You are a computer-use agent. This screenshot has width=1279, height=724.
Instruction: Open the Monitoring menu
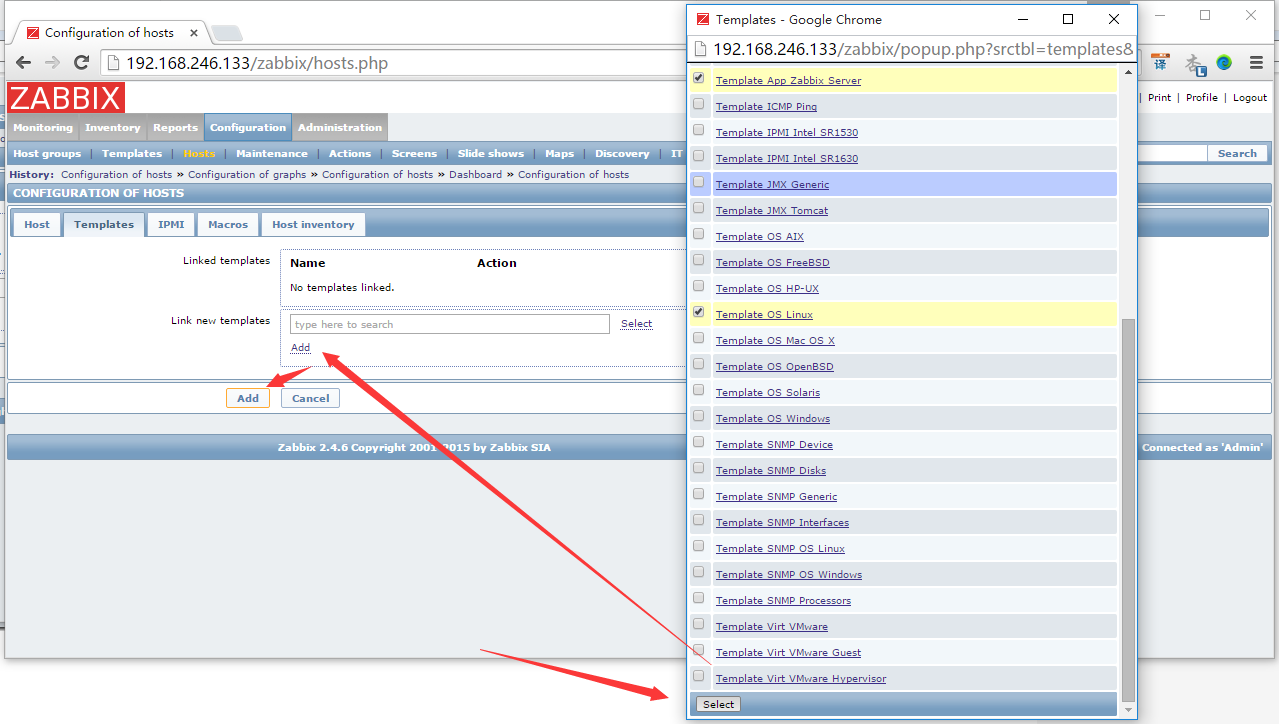point(43,128)
